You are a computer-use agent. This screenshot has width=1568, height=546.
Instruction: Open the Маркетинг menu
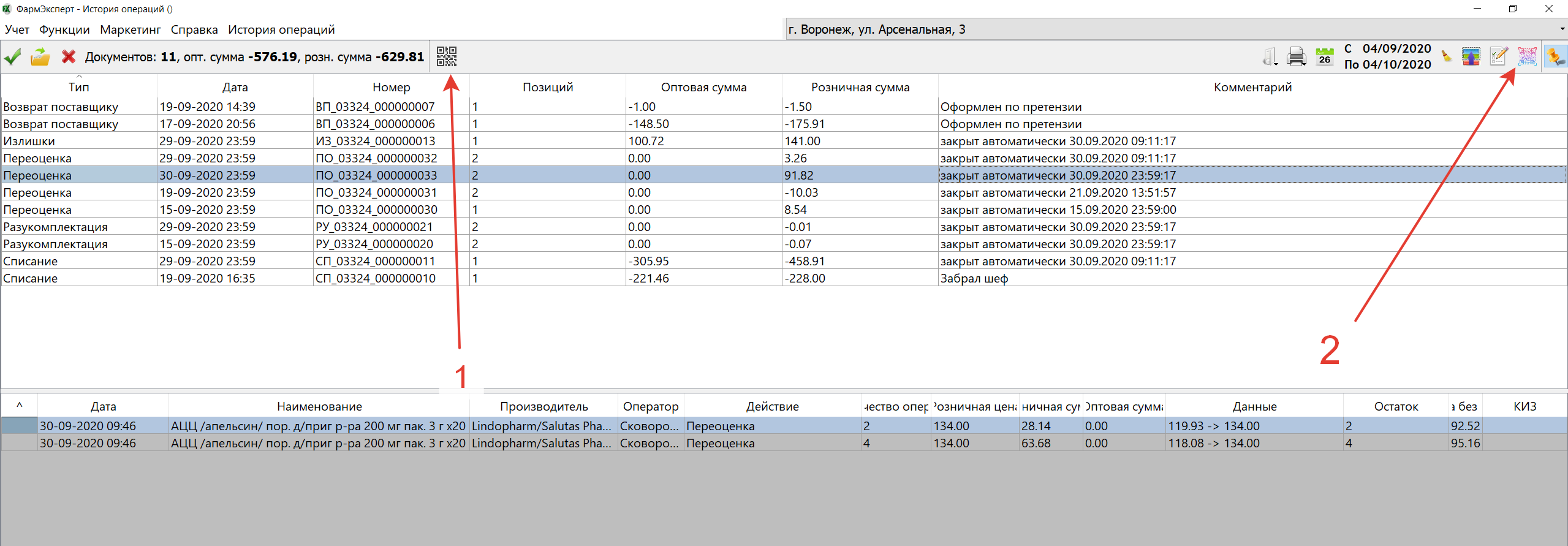tap(130, 29)
